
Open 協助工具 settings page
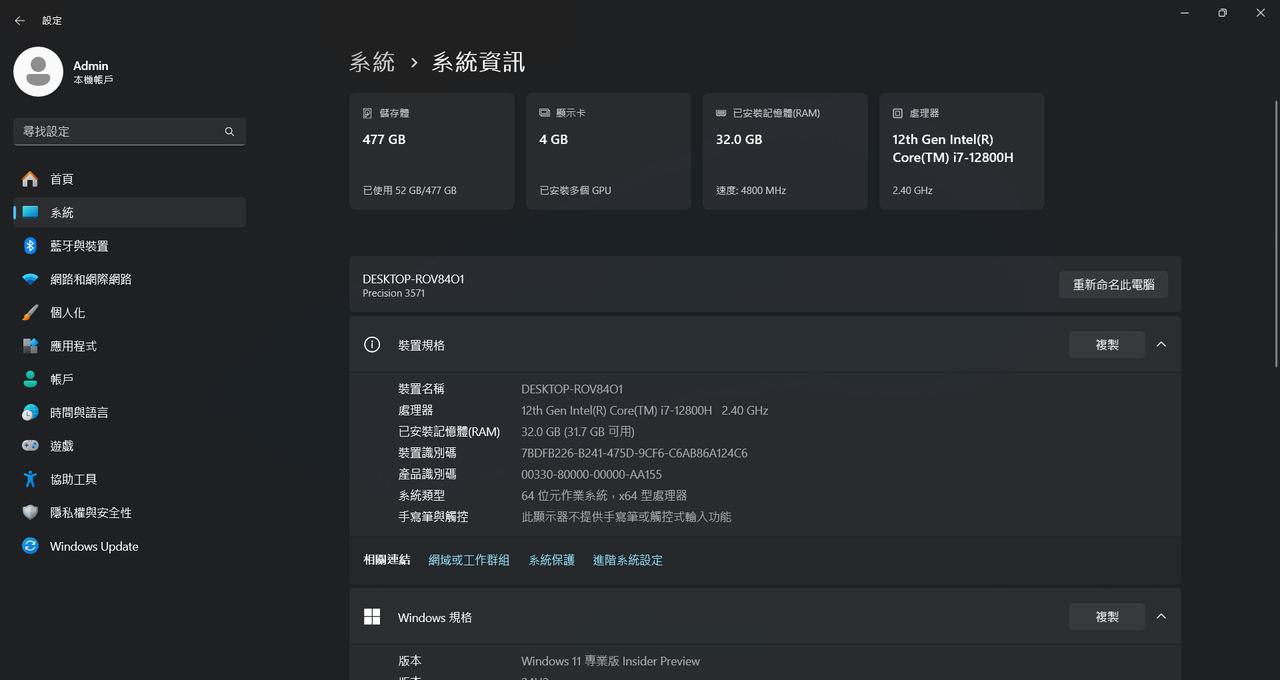(x=130, y=479)
